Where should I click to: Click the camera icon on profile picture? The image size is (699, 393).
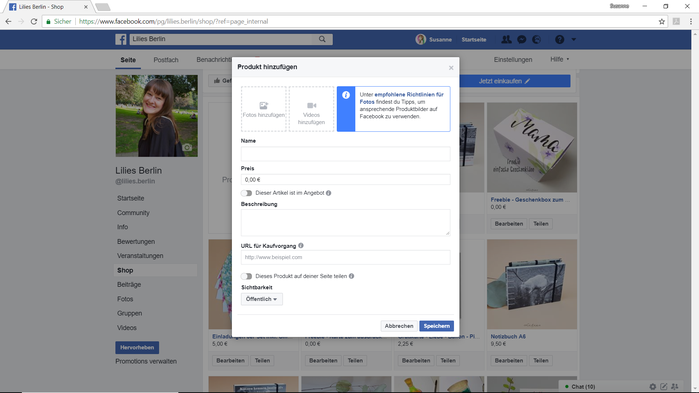[x=187, y=147]
